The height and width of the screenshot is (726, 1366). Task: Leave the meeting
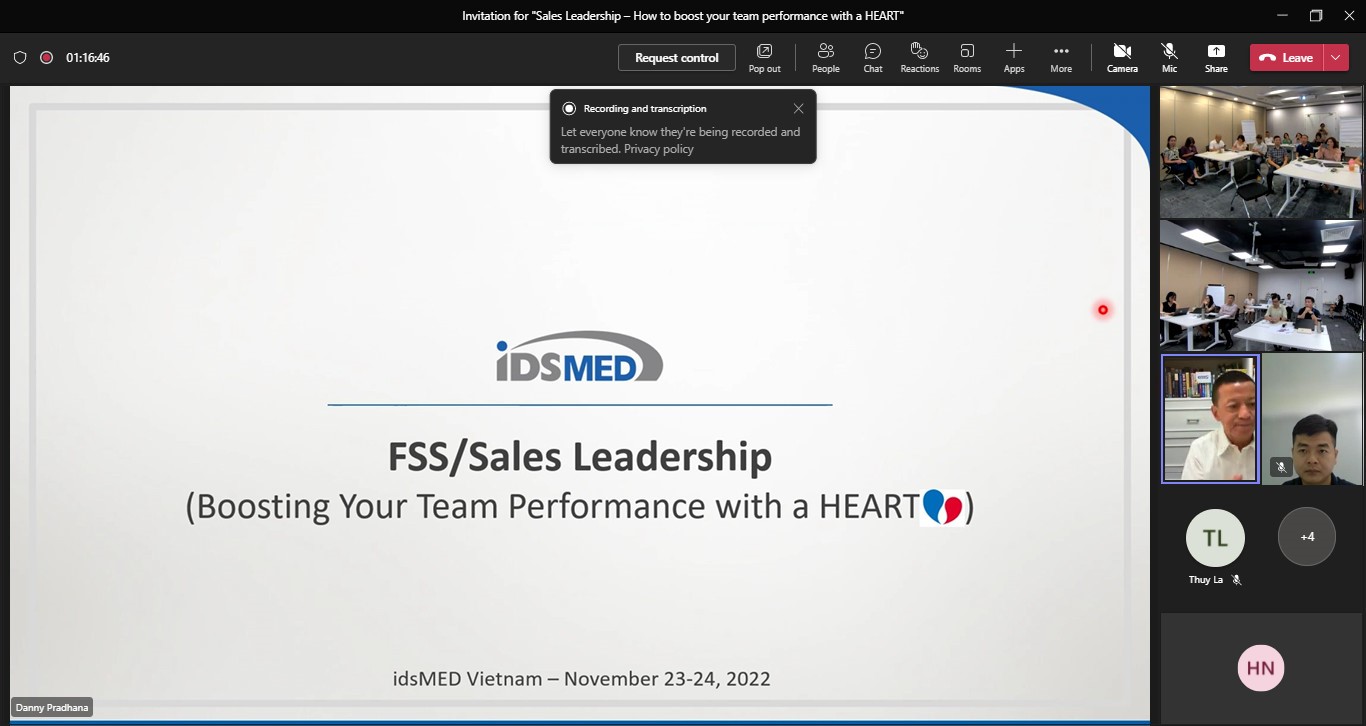pyautogui.click(x=1286, y=58)
